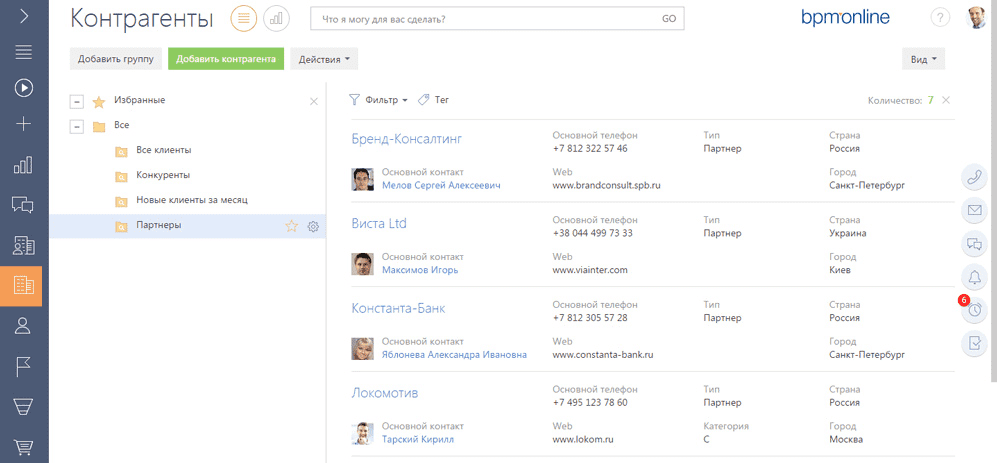Select the Новые клиенты за месяц folder
The width and height of the screenshot is (997, 463).
click(x=191, y=200)
